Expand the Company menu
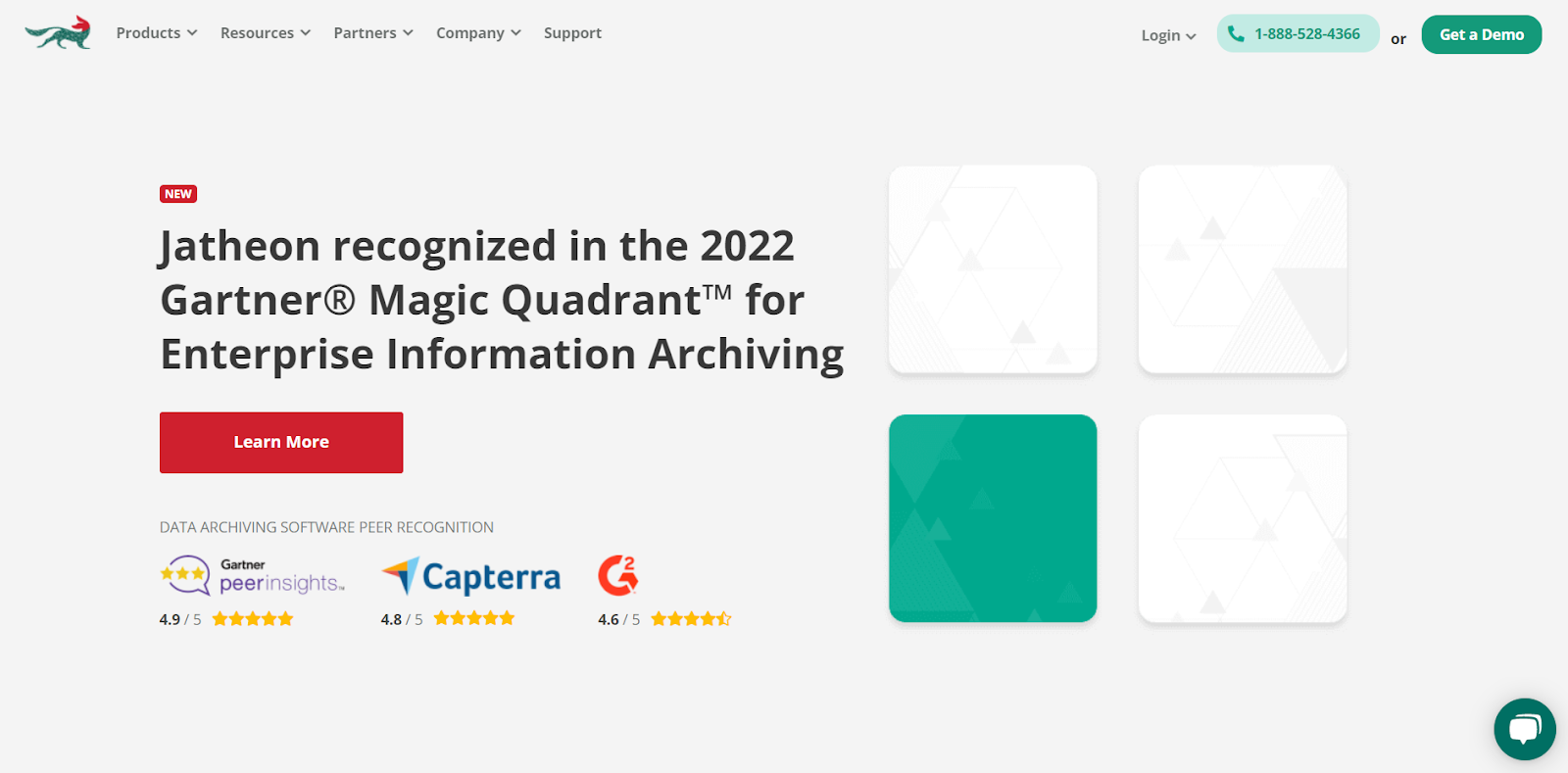Screen dimensions: 1568x773 click(x=478, y=33)
